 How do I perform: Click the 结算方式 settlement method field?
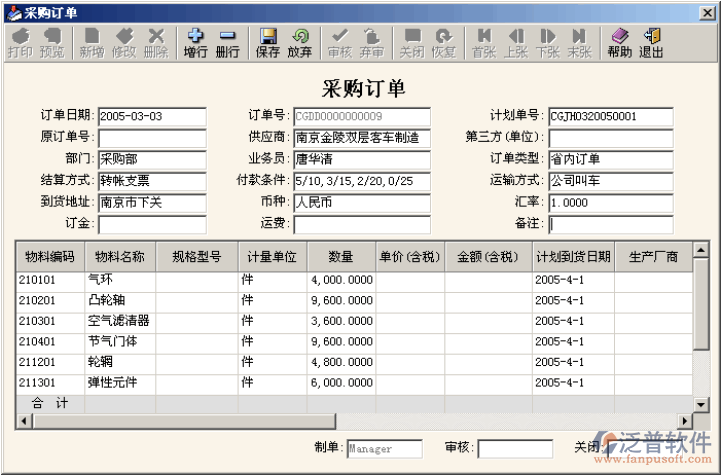(x=152, y=181)
